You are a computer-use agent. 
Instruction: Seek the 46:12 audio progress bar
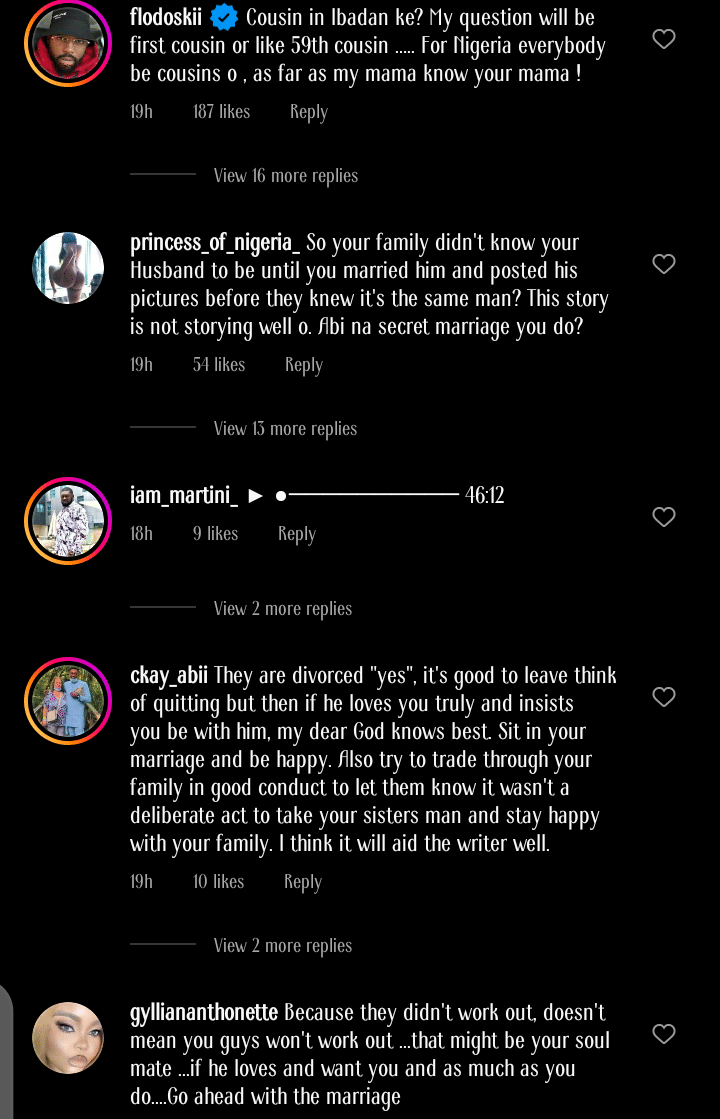point(368,495)
